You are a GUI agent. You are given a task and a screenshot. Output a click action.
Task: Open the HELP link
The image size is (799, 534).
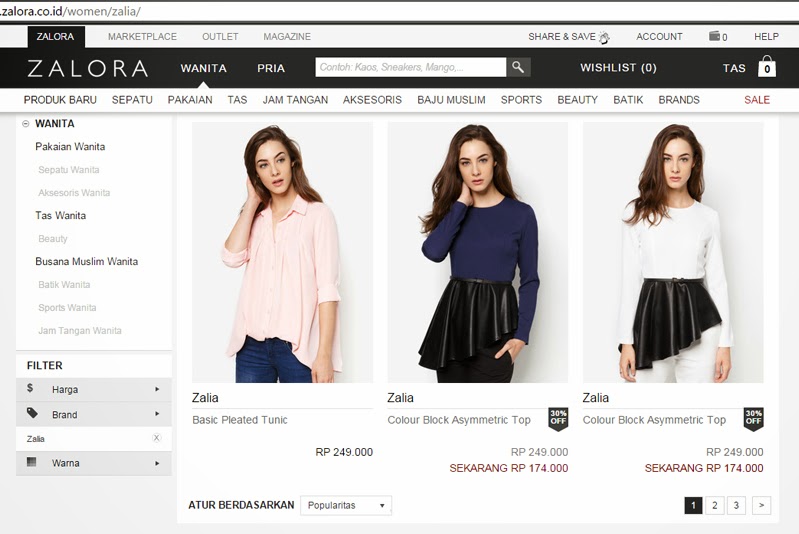(766, 37)
